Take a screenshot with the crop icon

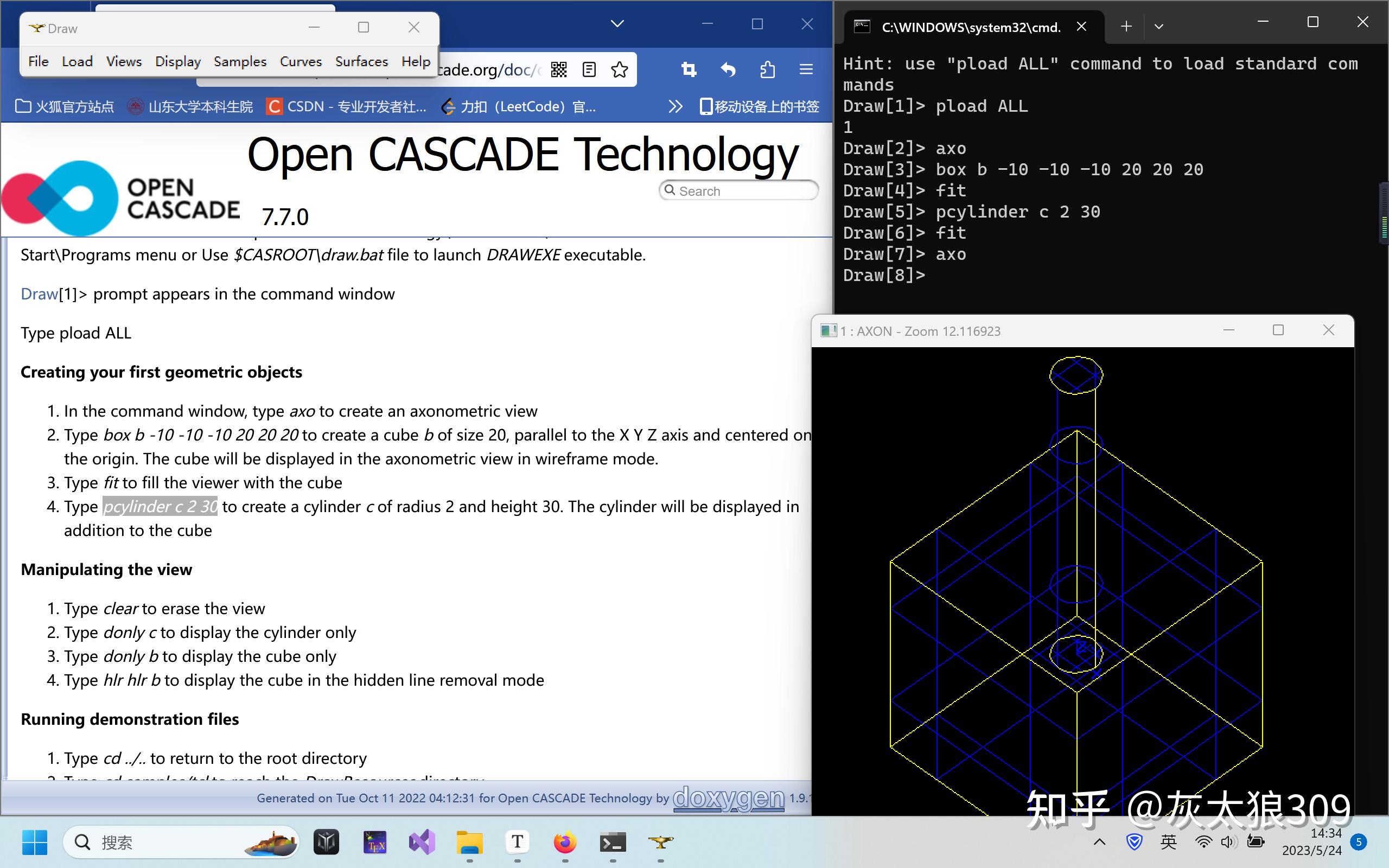(688, 69)
